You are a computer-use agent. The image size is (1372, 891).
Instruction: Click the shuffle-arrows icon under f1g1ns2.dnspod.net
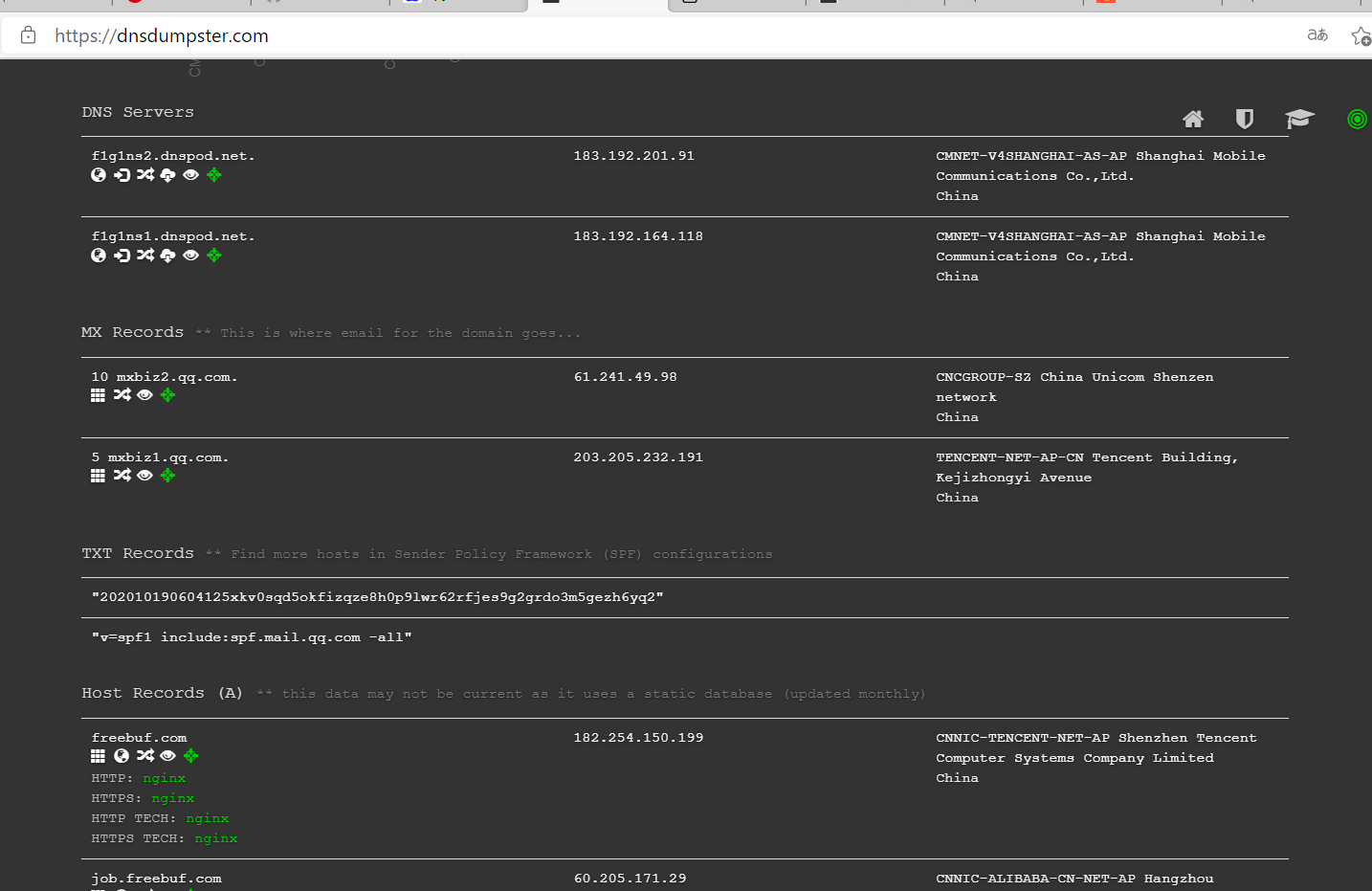coord(144,175)
